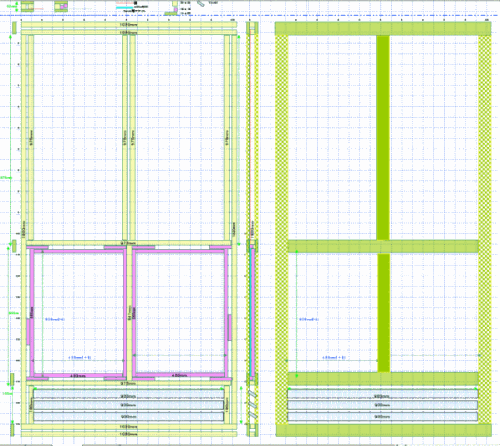Screen dimensions: 500x446
Task: Select the topmost 1030mm beam in left drawing
Action: [x=129, y=25]
